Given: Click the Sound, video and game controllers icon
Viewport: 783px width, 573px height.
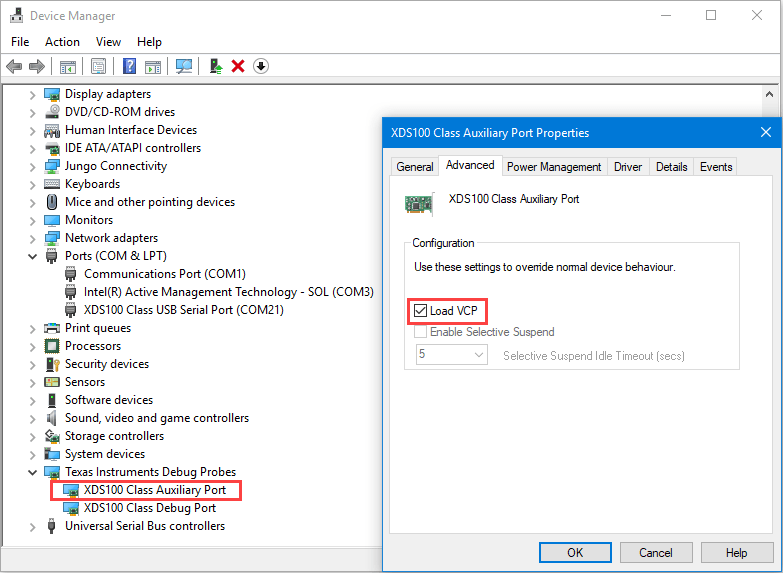Looking at the screenshot, I should [x=52, y=418].
